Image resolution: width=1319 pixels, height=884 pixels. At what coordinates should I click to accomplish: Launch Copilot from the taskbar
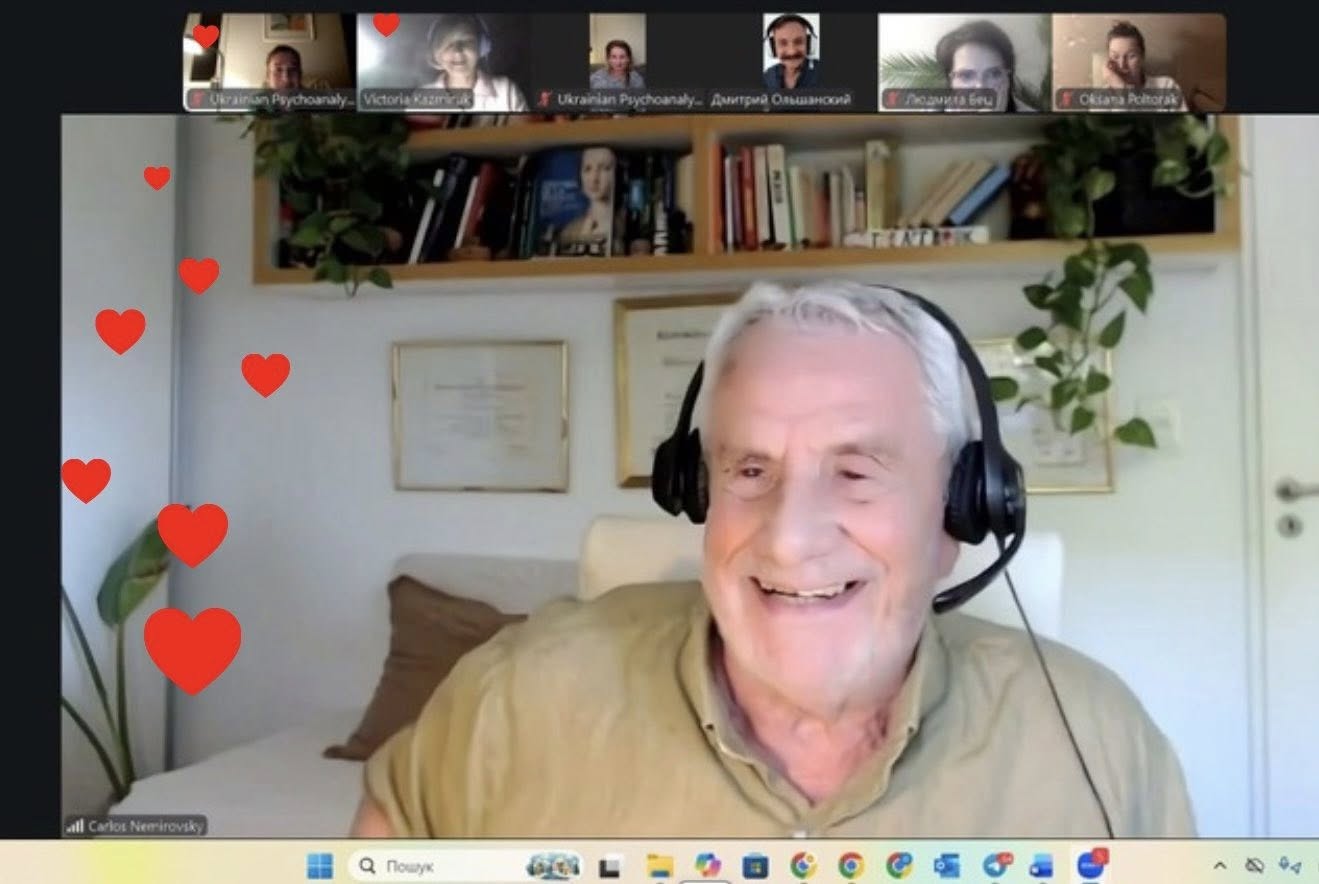(707, 866)
